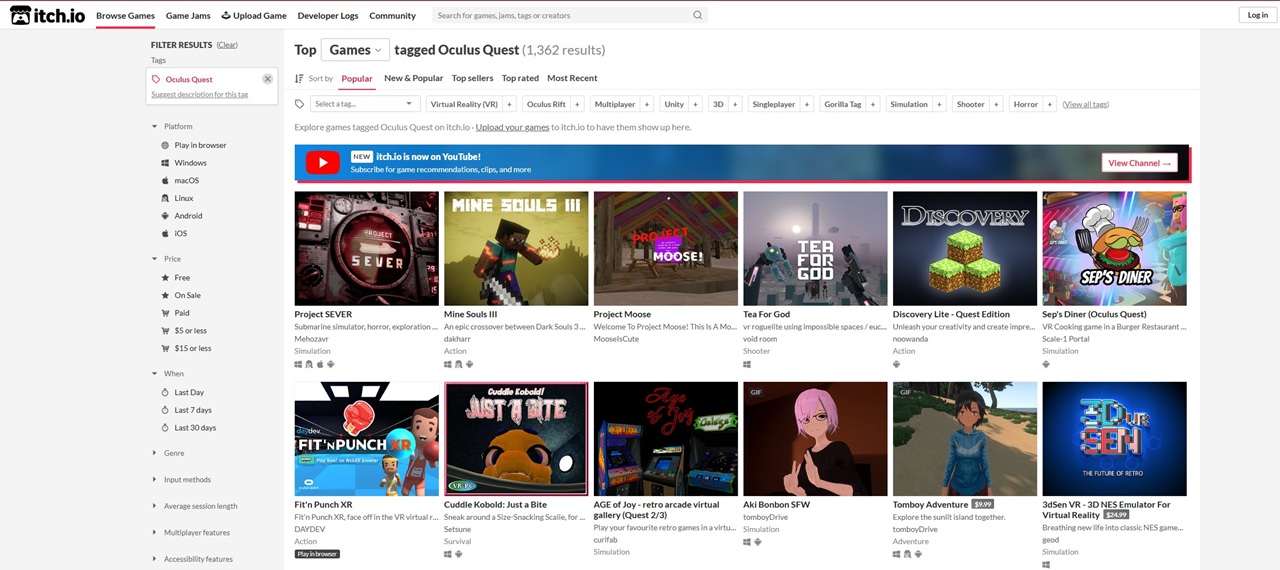
Task: Filter by iOS platform
Action: [x=174, y=233]
